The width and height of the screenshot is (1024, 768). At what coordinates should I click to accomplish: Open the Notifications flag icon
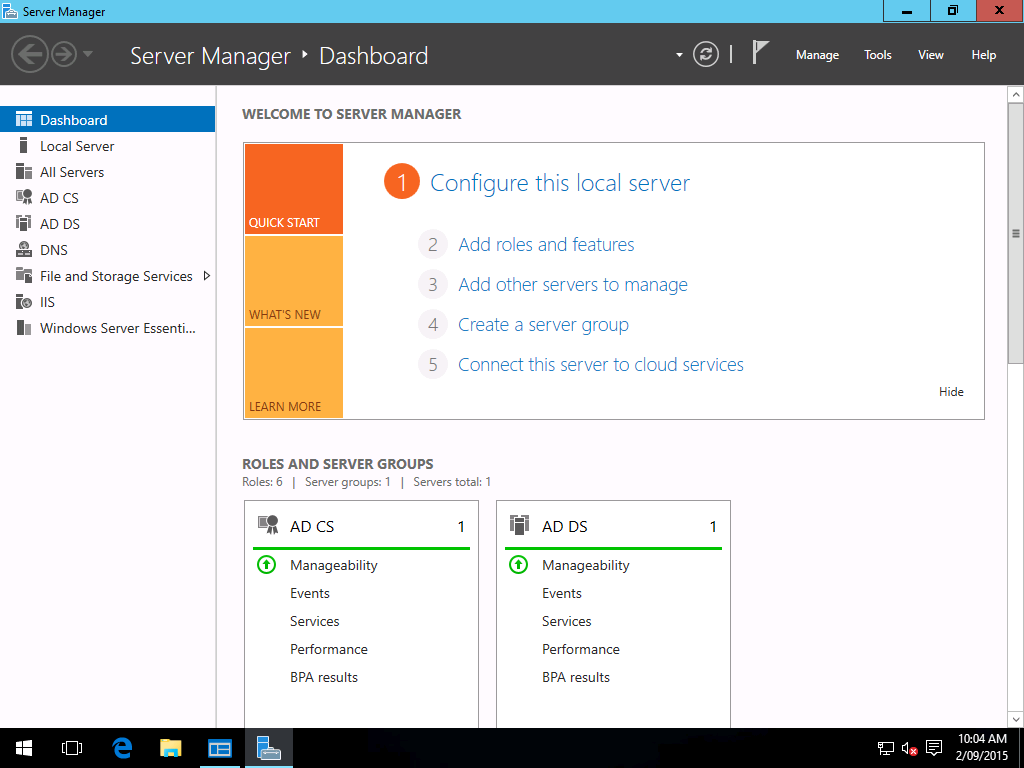click(x=760, y=53)
